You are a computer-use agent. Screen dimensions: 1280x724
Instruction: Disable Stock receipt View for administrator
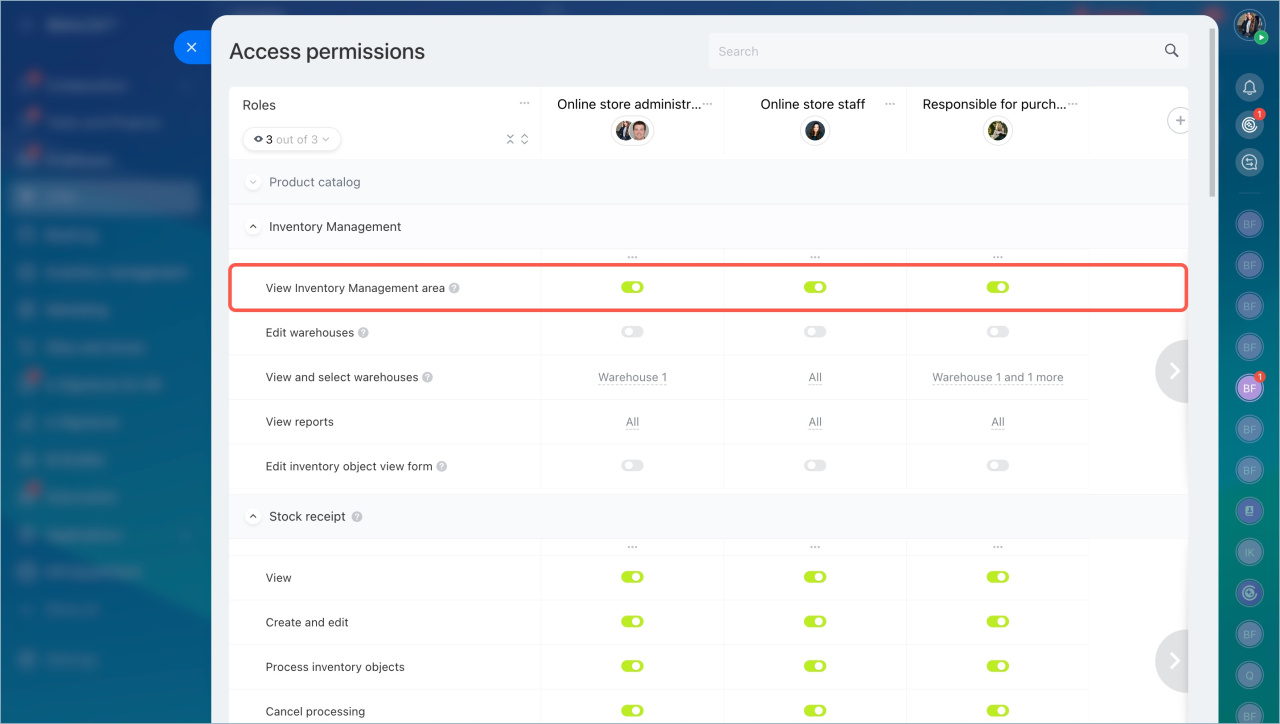point(632,577)
